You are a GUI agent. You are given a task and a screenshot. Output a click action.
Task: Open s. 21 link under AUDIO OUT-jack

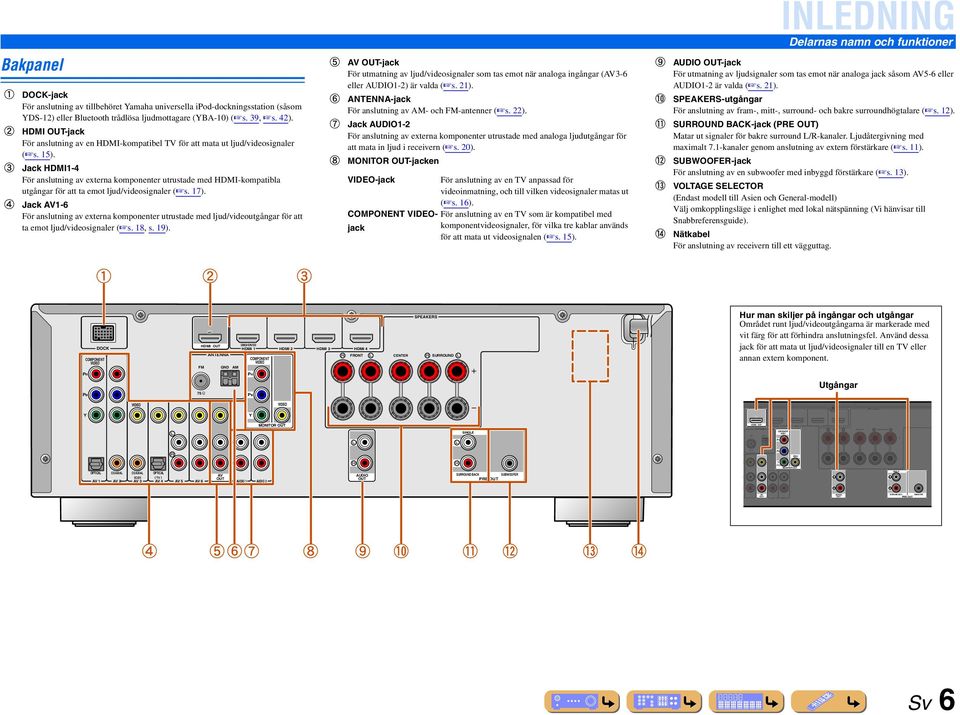[x=761, y=85]
